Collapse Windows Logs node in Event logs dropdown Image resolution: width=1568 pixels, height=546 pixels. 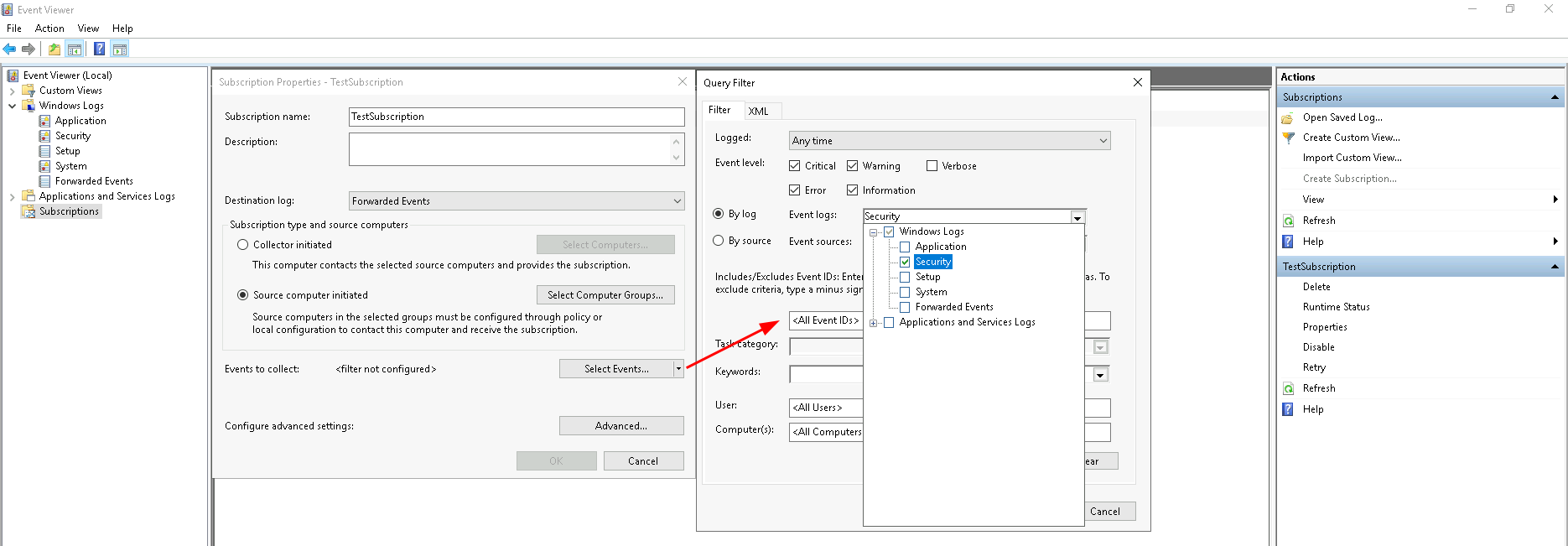(874, 232)
